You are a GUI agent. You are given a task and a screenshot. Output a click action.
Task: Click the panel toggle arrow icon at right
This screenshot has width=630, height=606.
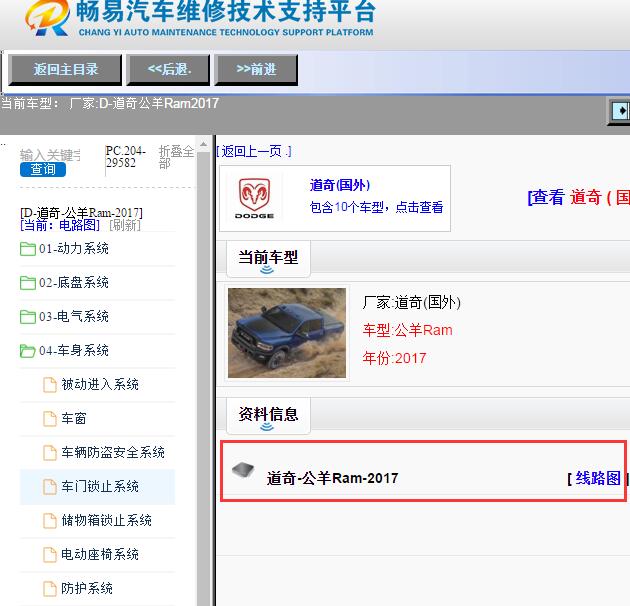tap(621, 111)
